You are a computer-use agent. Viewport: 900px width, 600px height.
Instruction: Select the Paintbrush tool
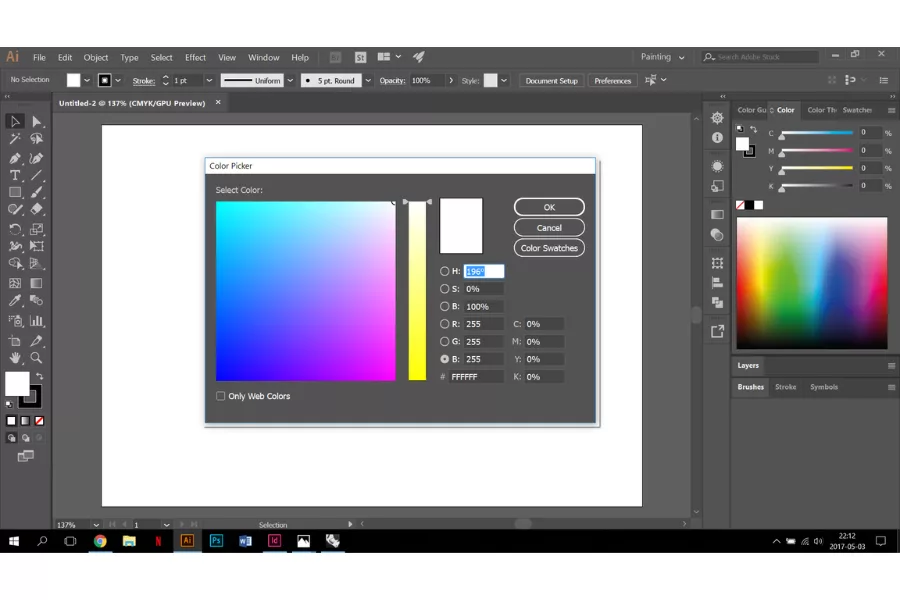point(37,192)
